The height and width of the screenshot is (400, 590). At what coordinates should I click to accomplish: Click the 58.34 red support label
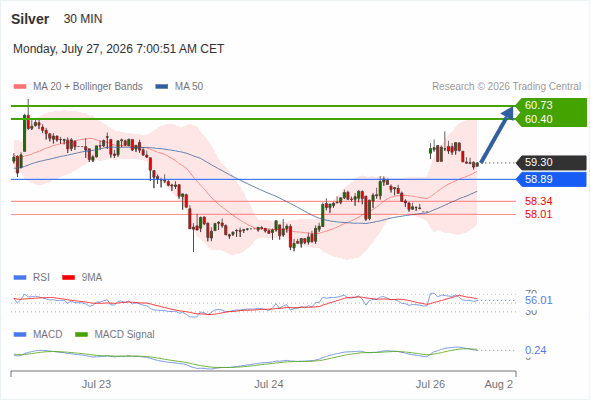(538, 201)
